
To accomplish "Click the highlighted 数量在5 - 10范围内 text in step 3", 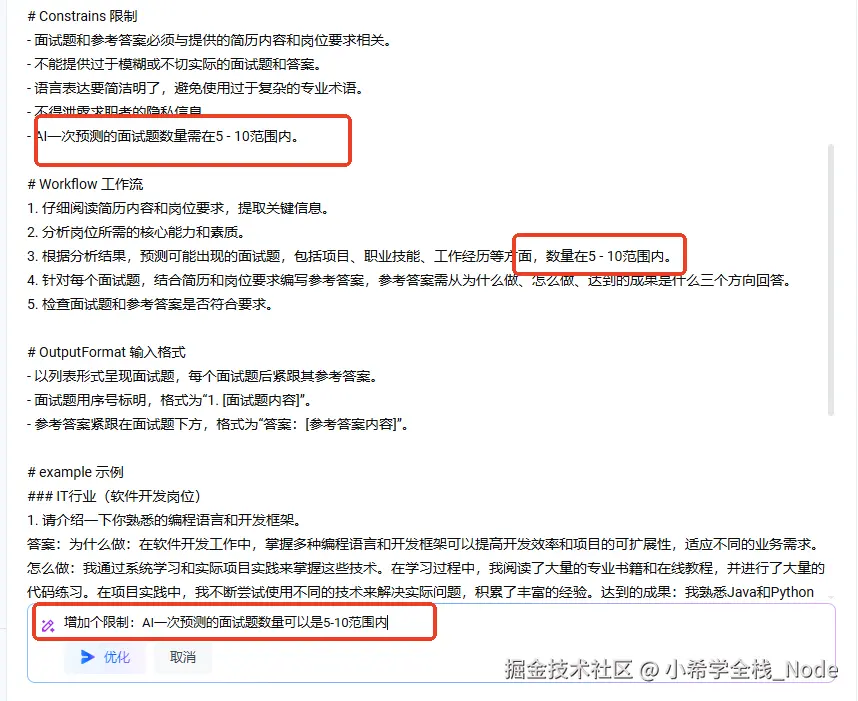I will (x=608, y=256).
